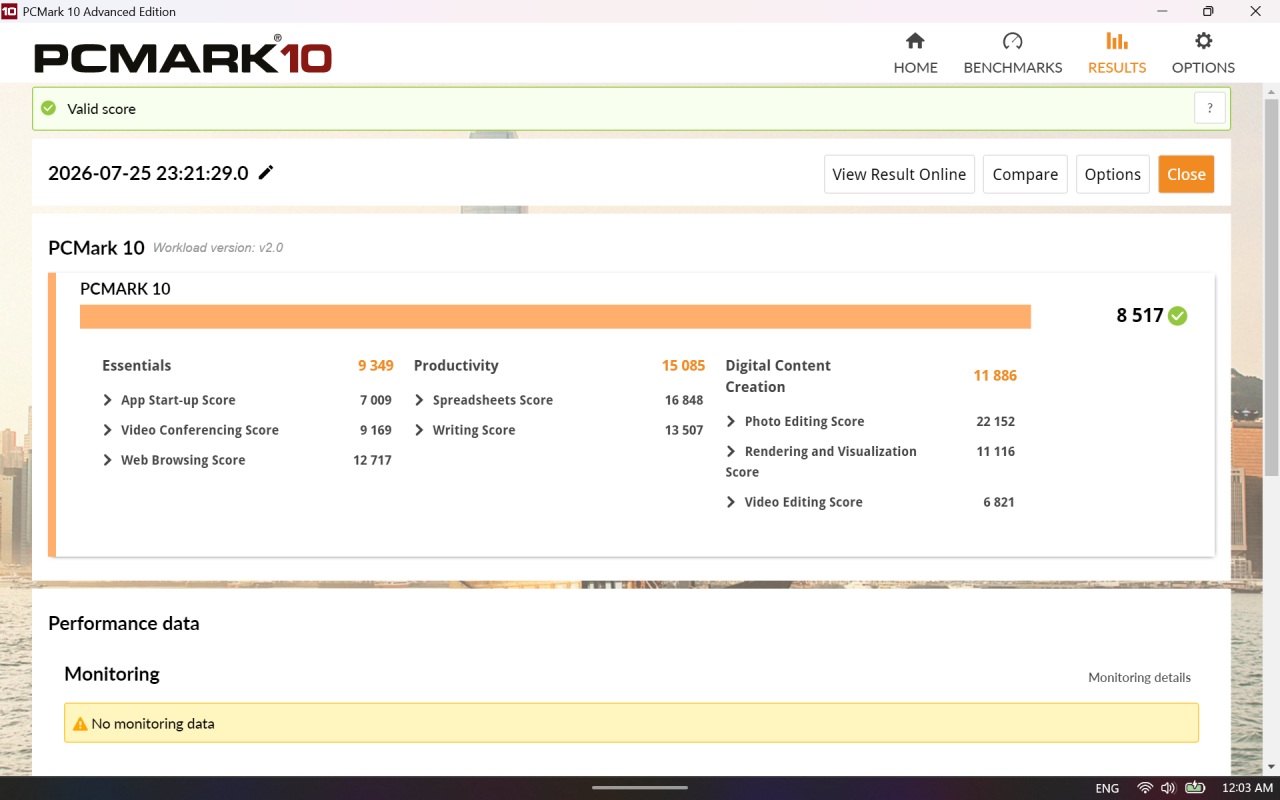Click the Essentials heading
The image size is (1280, 800).
pyautogui.click(x=136, y=366)
